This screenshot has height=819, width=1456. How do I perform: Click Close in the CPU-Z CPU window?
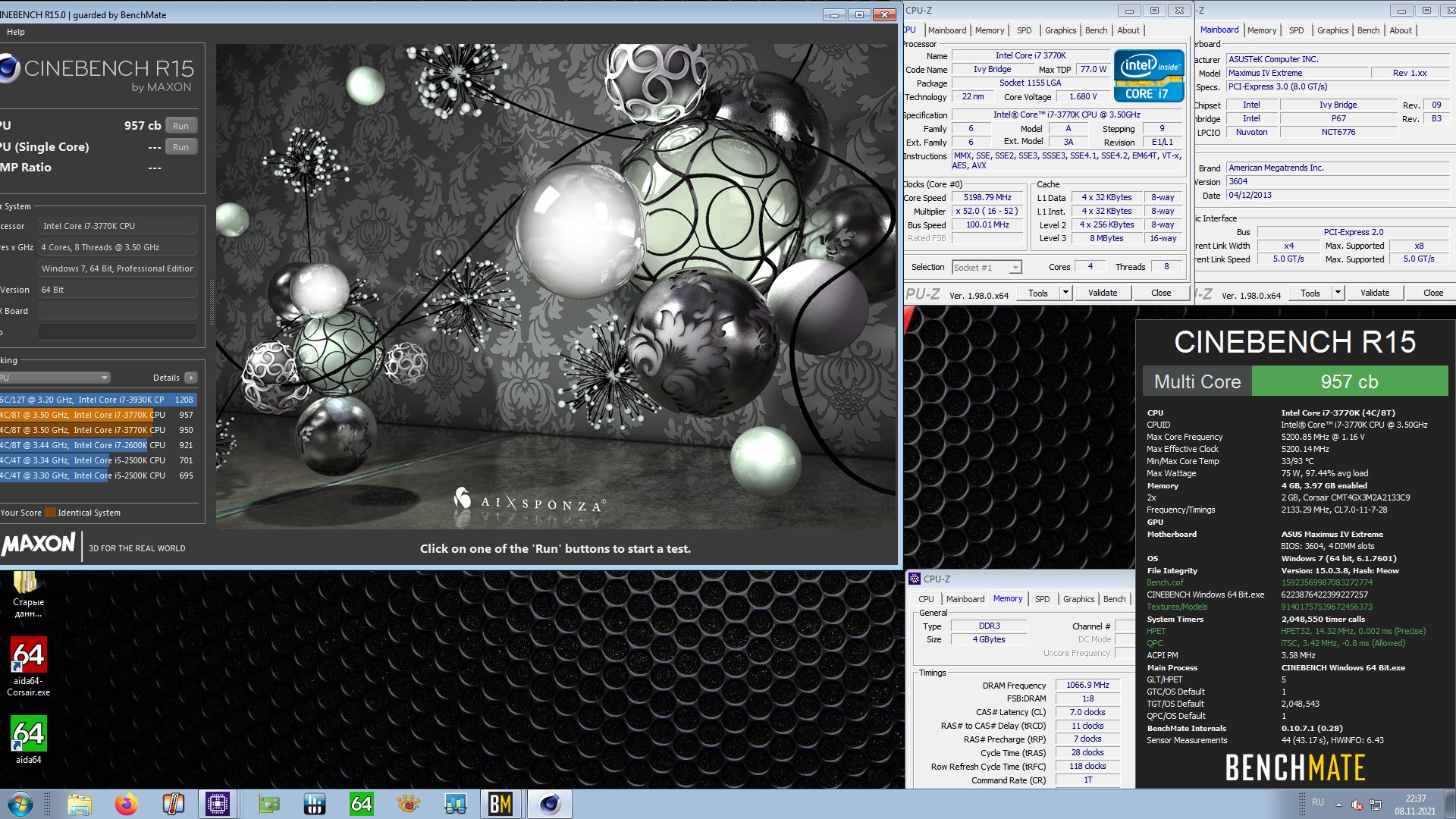1161,293
